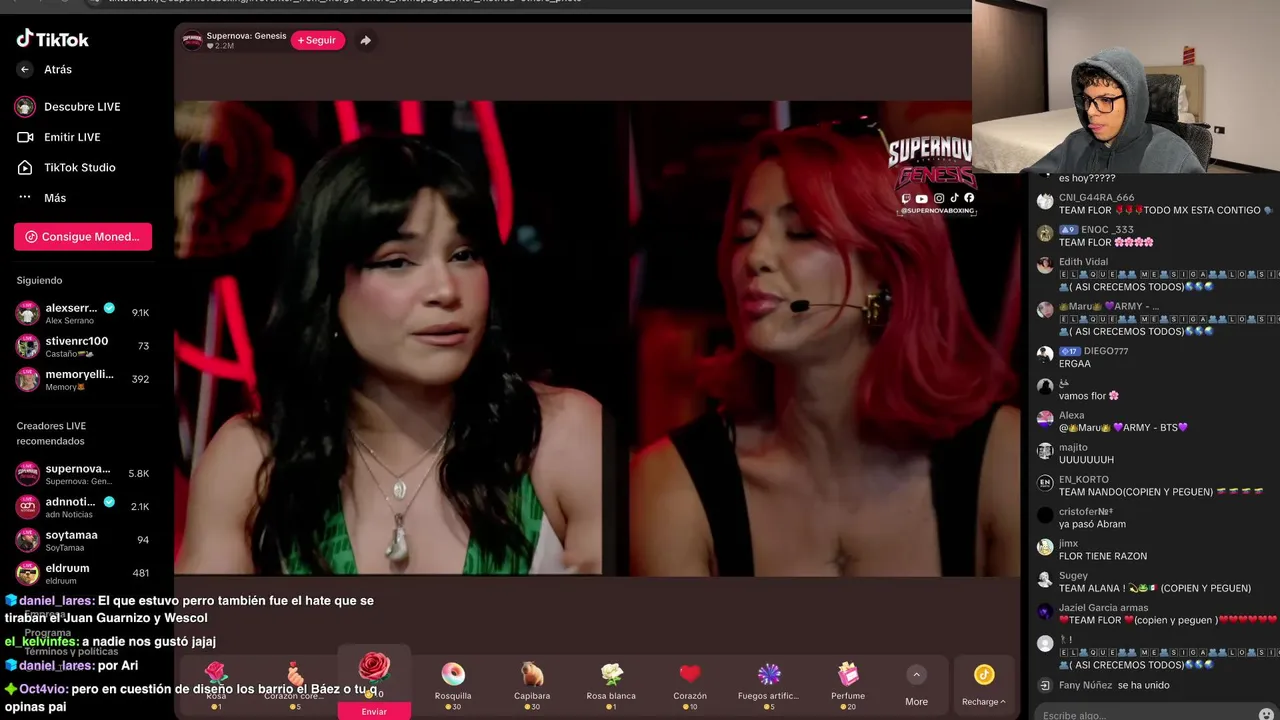Open the Recharge coins dropdown
Image resolution: width=1280 pixels, height=720 pixels.
[x=984, y=686]
